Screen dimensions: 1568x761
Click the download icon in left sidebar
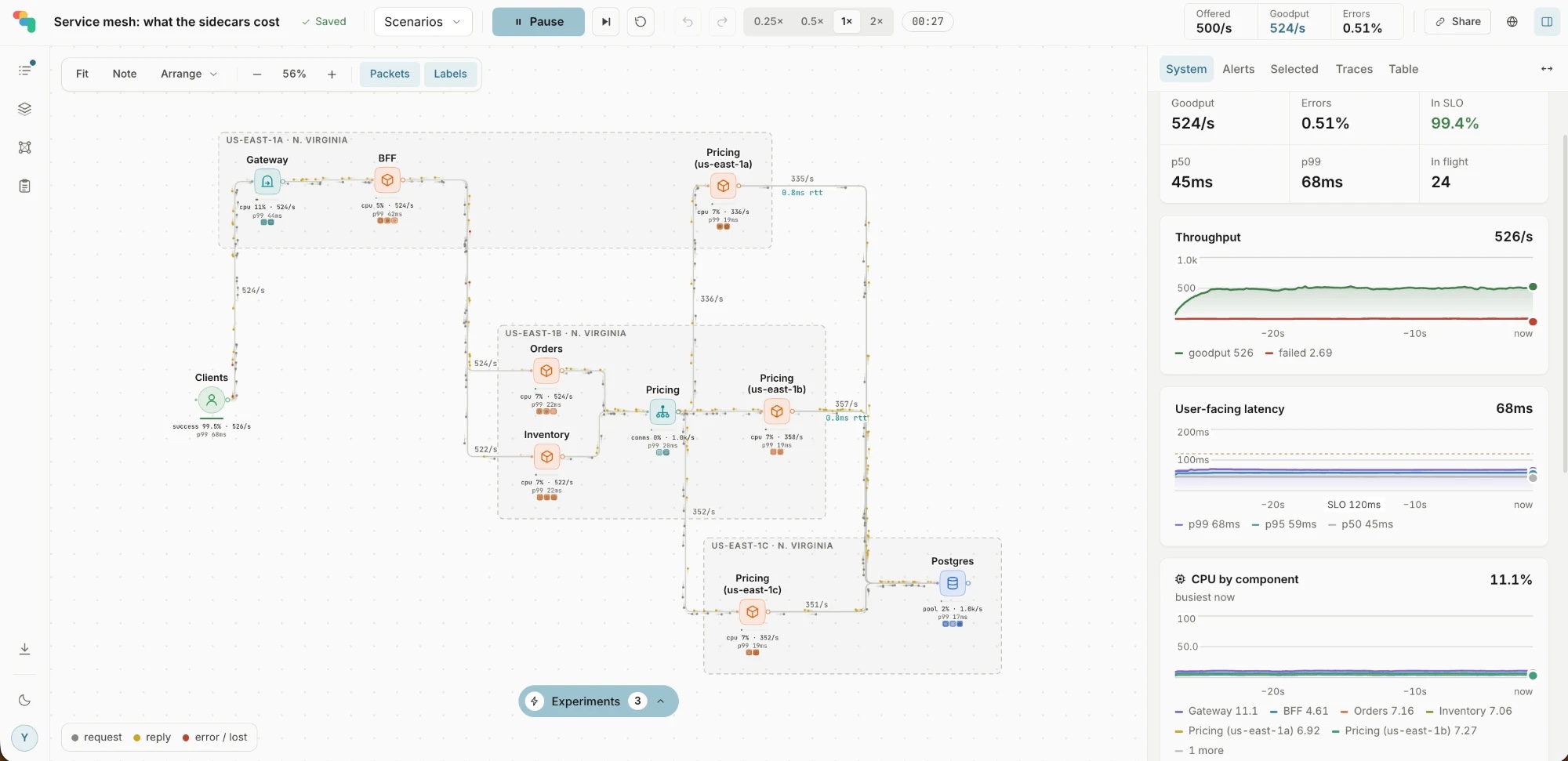[x=25, y=649]
